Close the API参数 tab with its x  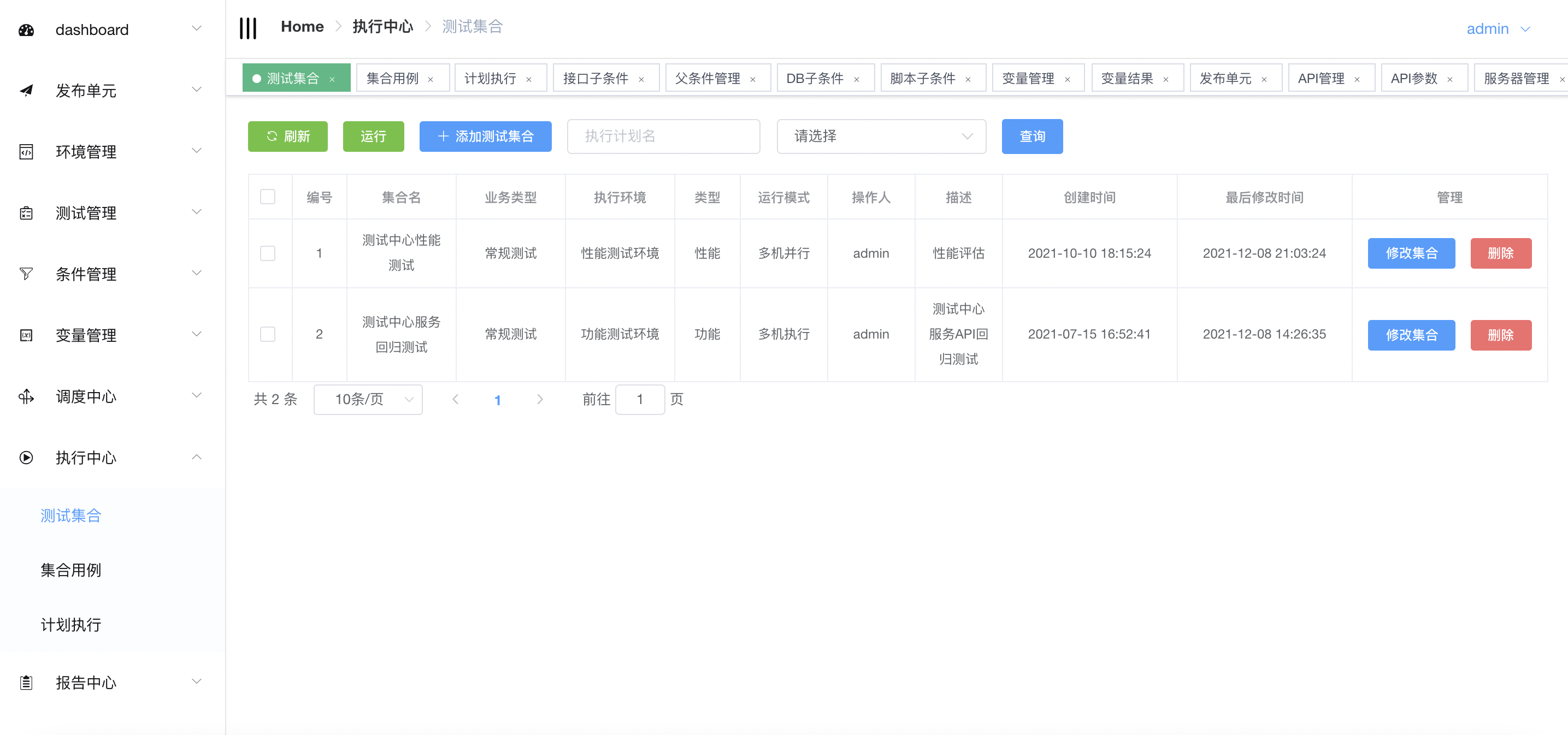click(1450, 79)
